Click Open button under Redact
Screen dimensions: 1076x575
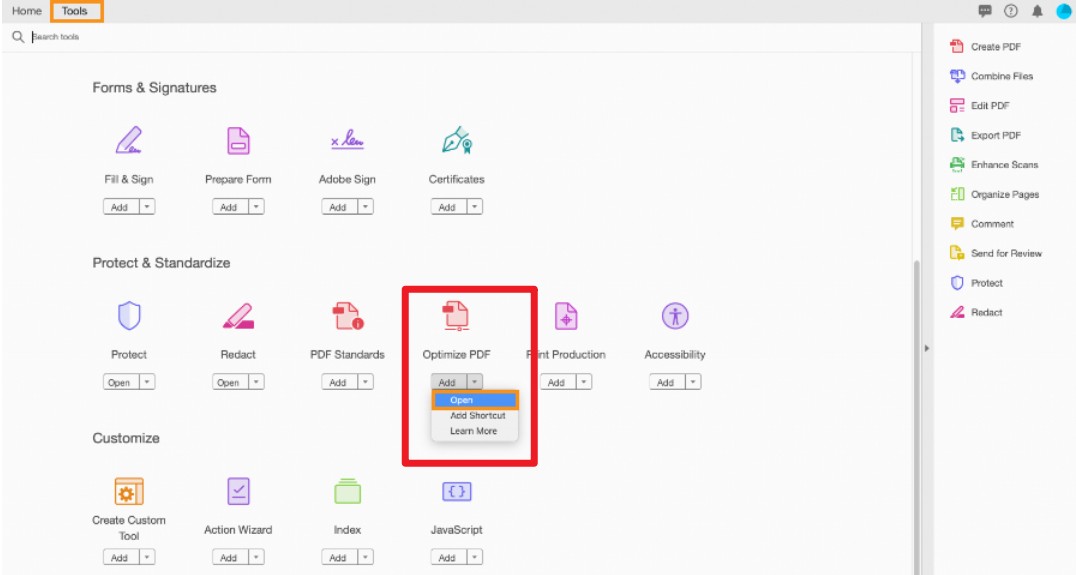(x=229, y=382)
